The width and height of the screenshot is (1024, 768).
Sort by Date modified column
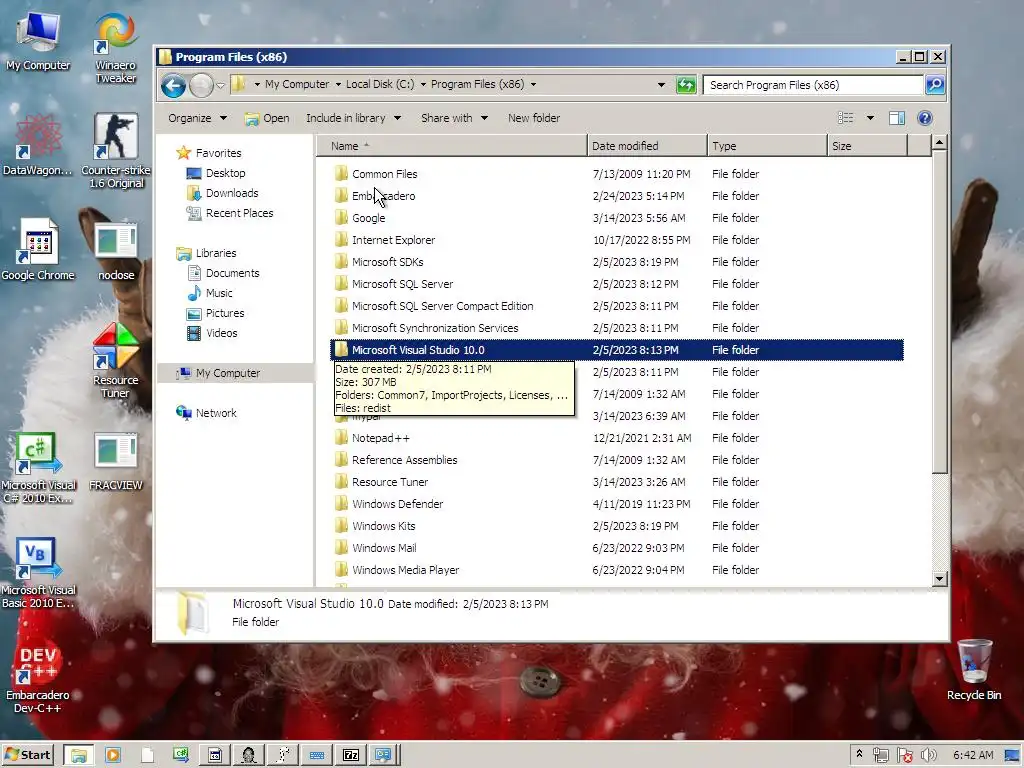point(647,146)
